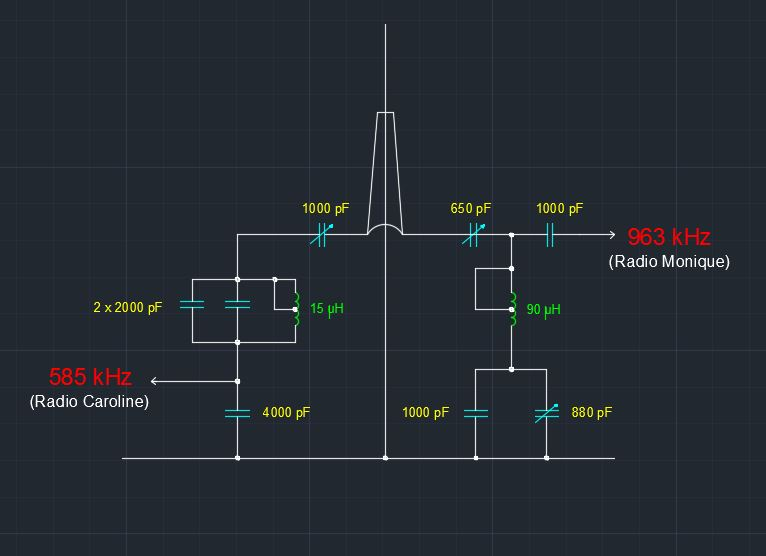Screen dimensions: 766x556
Task: Select the antenna tower symbol
Action: click(x=385, y=170)
